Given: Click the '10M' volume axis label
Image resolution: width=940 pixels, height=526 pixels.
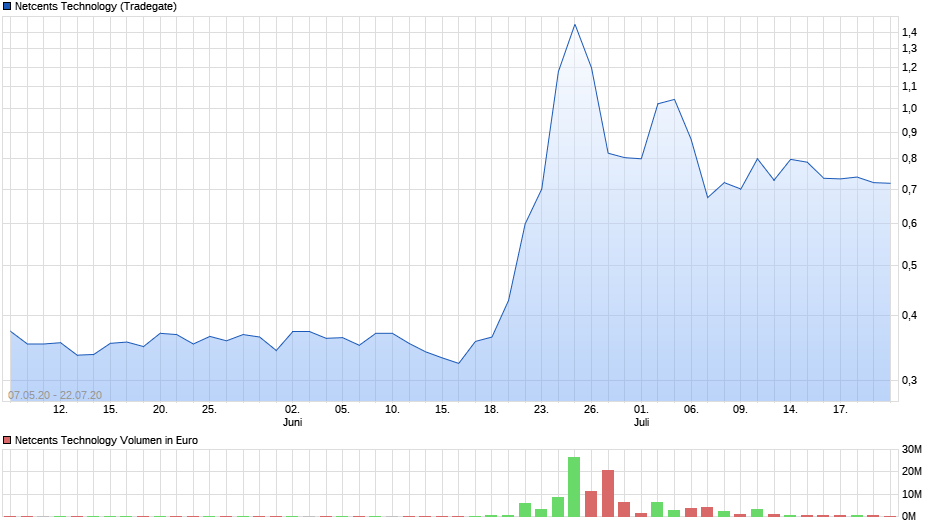Looking at the screenshot, I should pyautogui.click(x=912, y=494).
